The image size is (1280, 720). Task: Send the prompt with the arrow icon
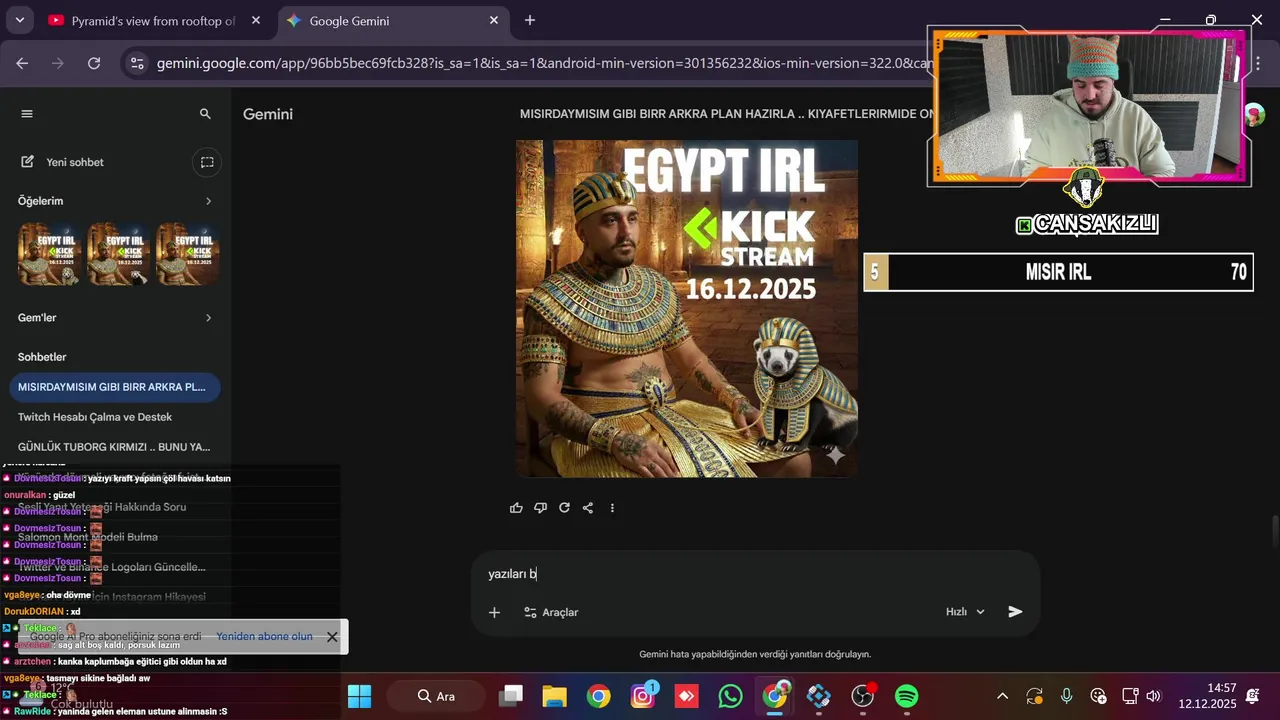coord(1015,612)
